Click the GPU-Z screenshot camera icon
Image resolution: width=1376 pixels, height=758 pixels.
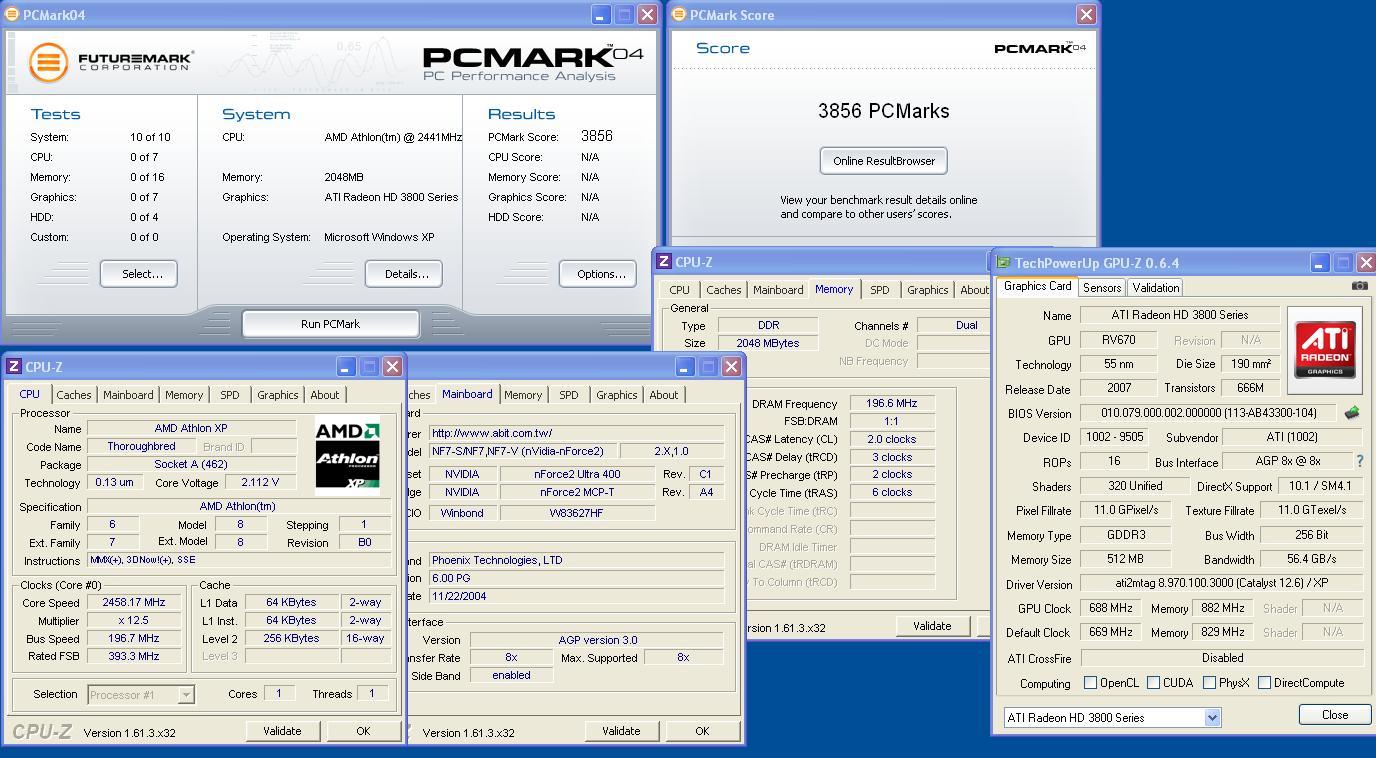coord(1359,286)
